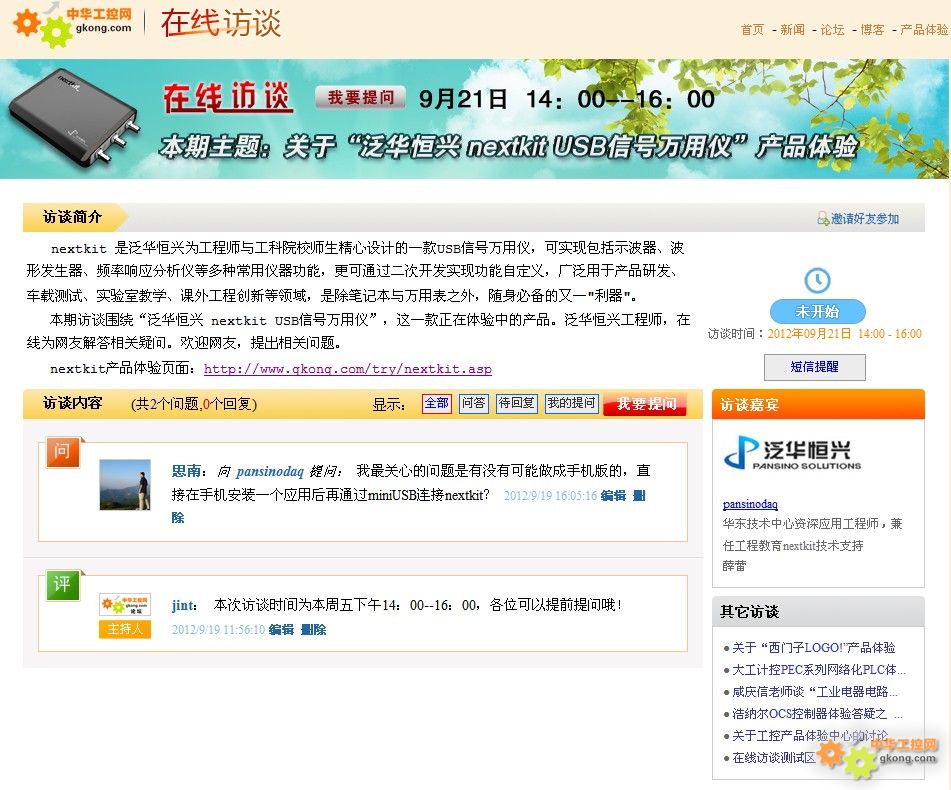Click 编辑 on jint's comment

[281, 629]
